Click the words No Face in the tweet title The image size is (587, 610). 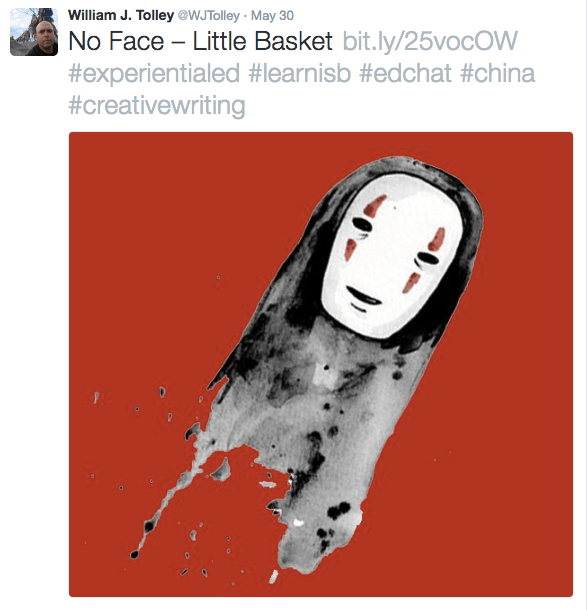click(x=116, y=41)
